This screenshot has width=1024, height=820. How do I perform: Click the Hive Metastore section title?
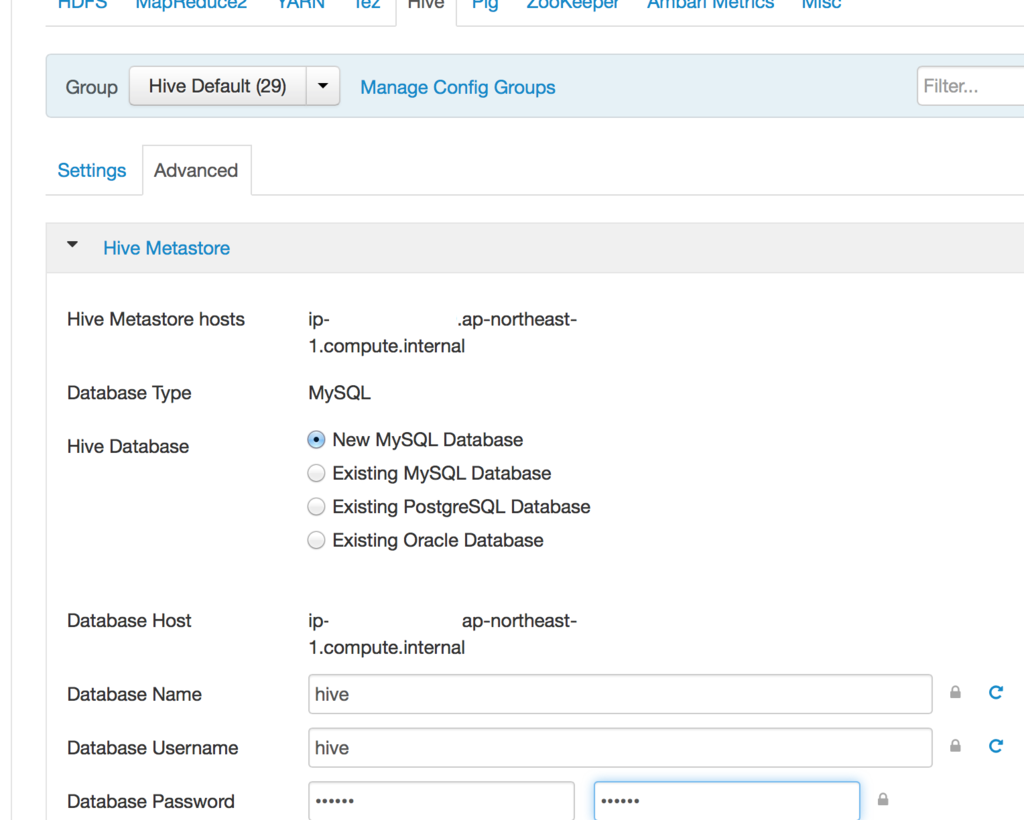pos(167,248)
